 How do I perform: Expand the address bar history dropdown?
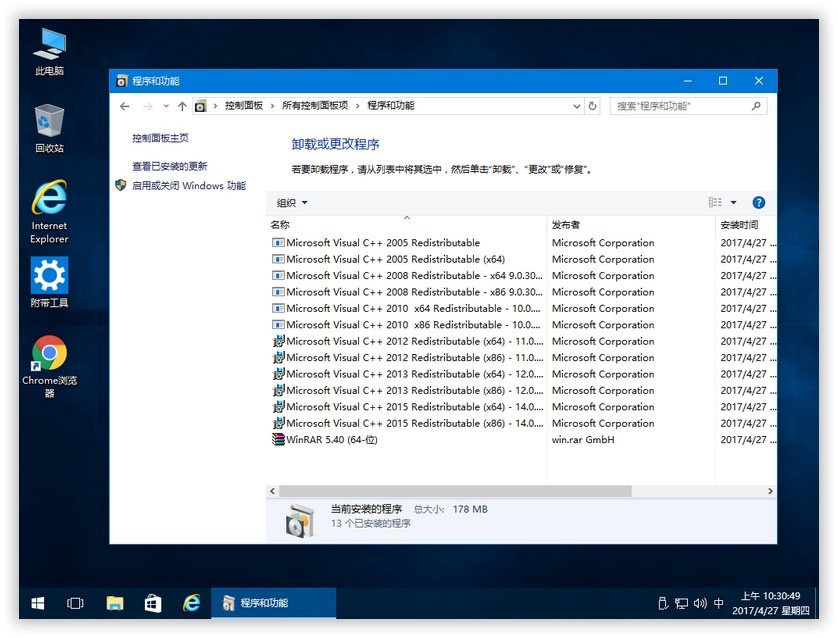[577, 106]
